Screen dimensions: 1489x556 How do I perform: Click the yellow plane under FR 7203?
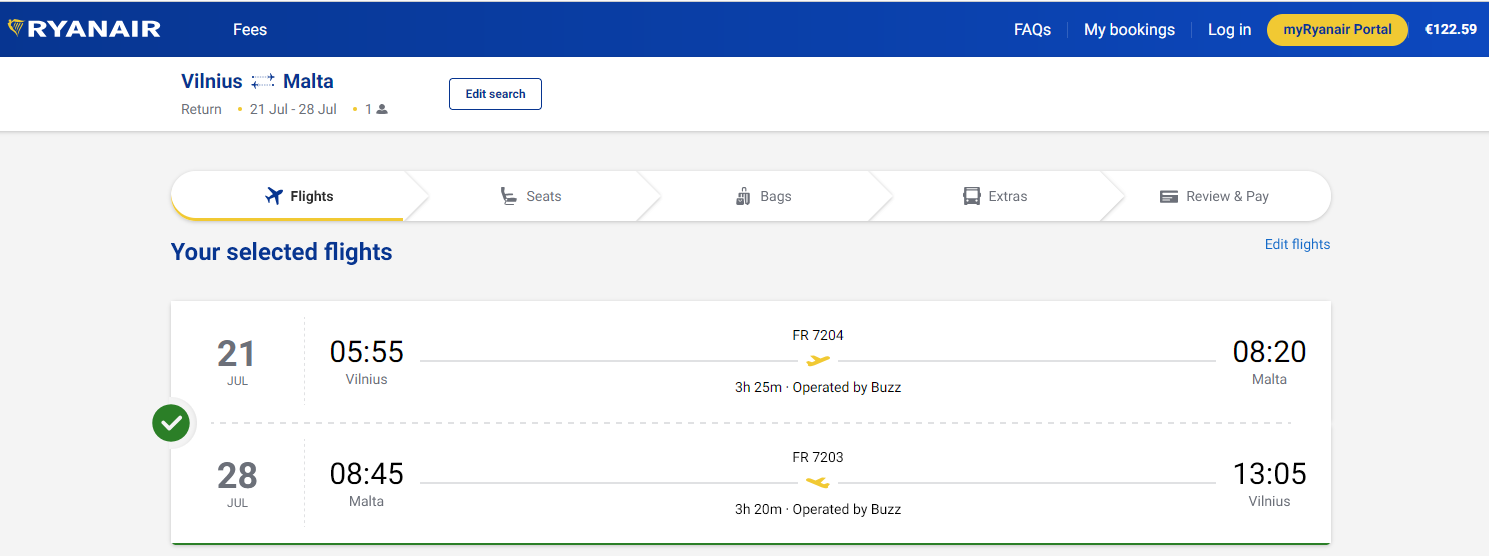tap(818, 482)
